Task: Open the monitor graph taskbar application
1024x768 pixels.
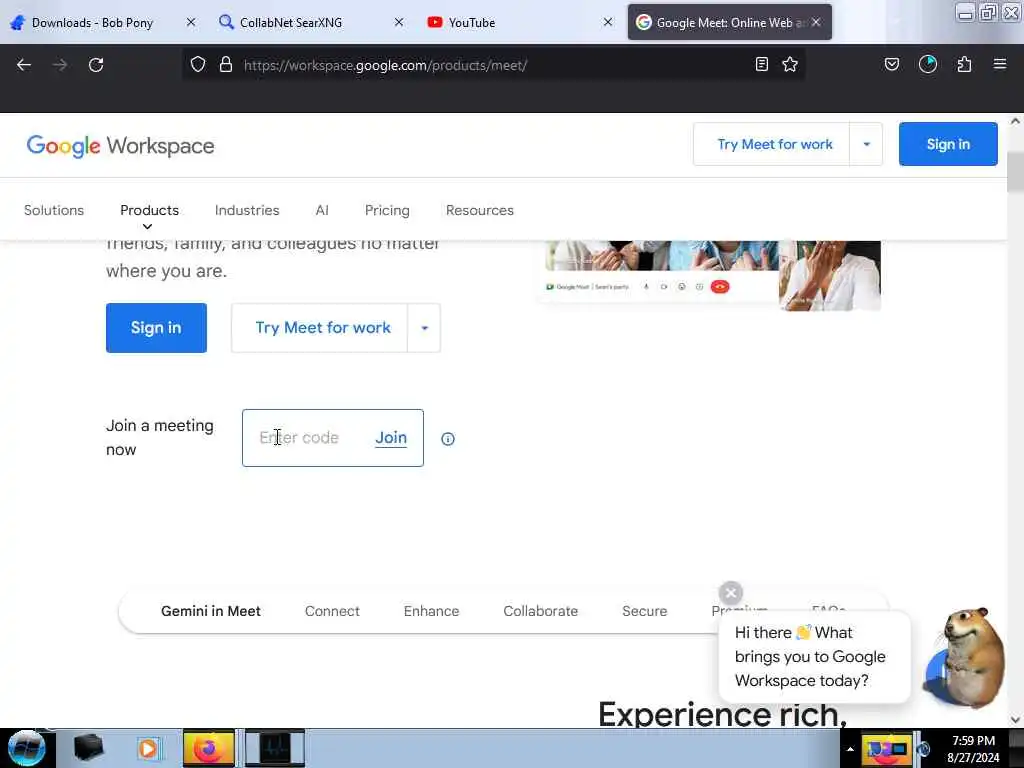Action: [274, 748]
